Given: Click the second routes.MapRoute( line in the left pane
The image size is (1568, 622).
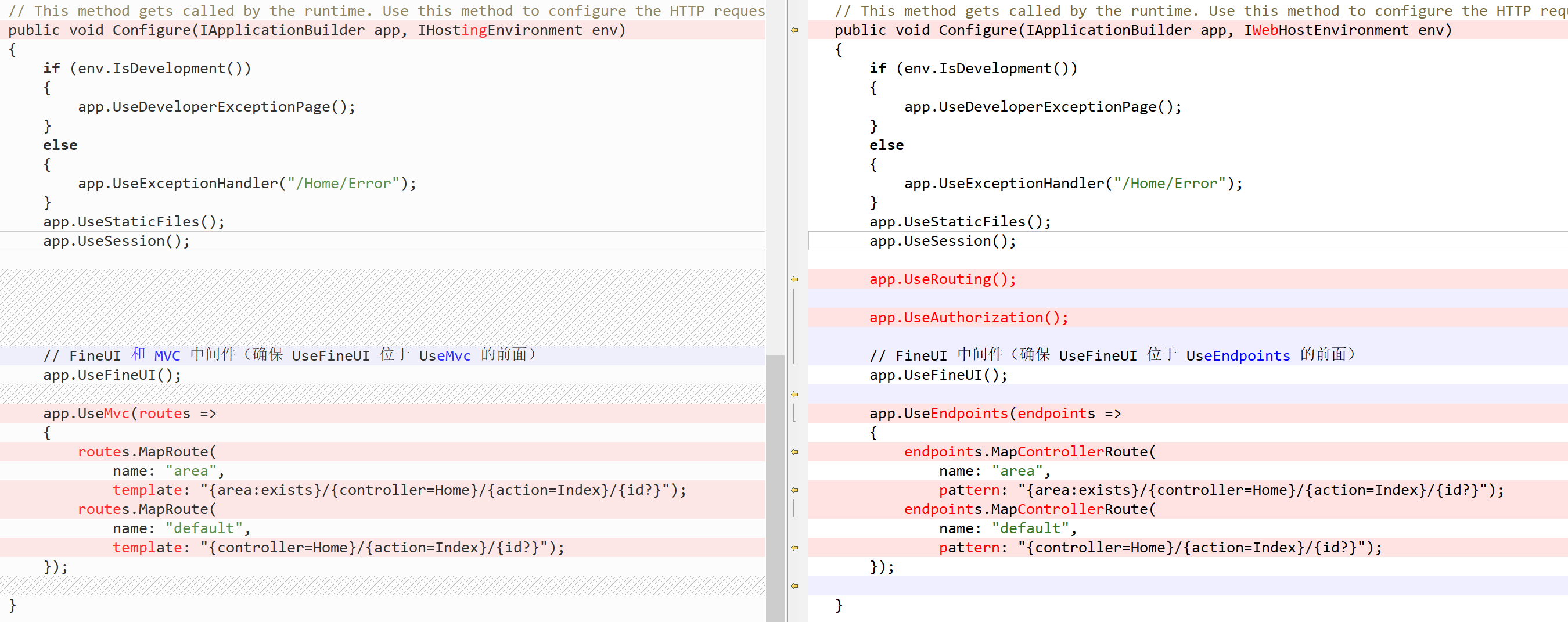Looking at the screenshot, I should [147, 509].
